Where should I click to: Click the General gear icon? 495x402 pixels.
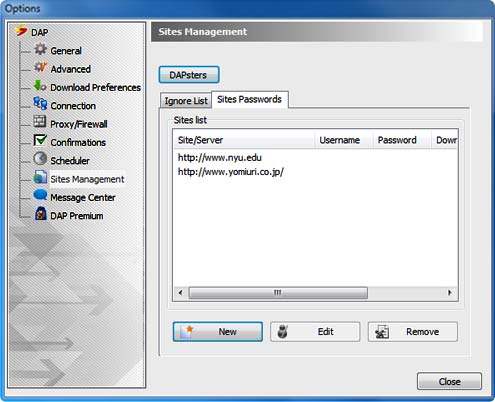point(40,49)
